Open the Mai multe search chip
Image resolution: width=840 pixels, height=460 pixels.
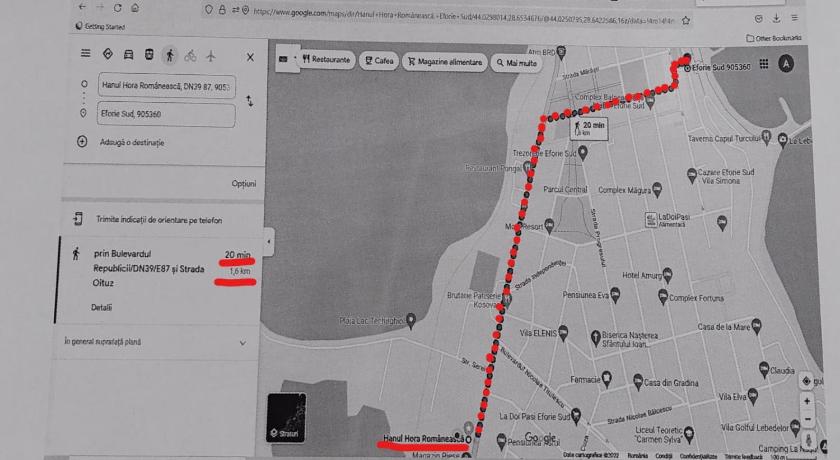tap(516, 63)
